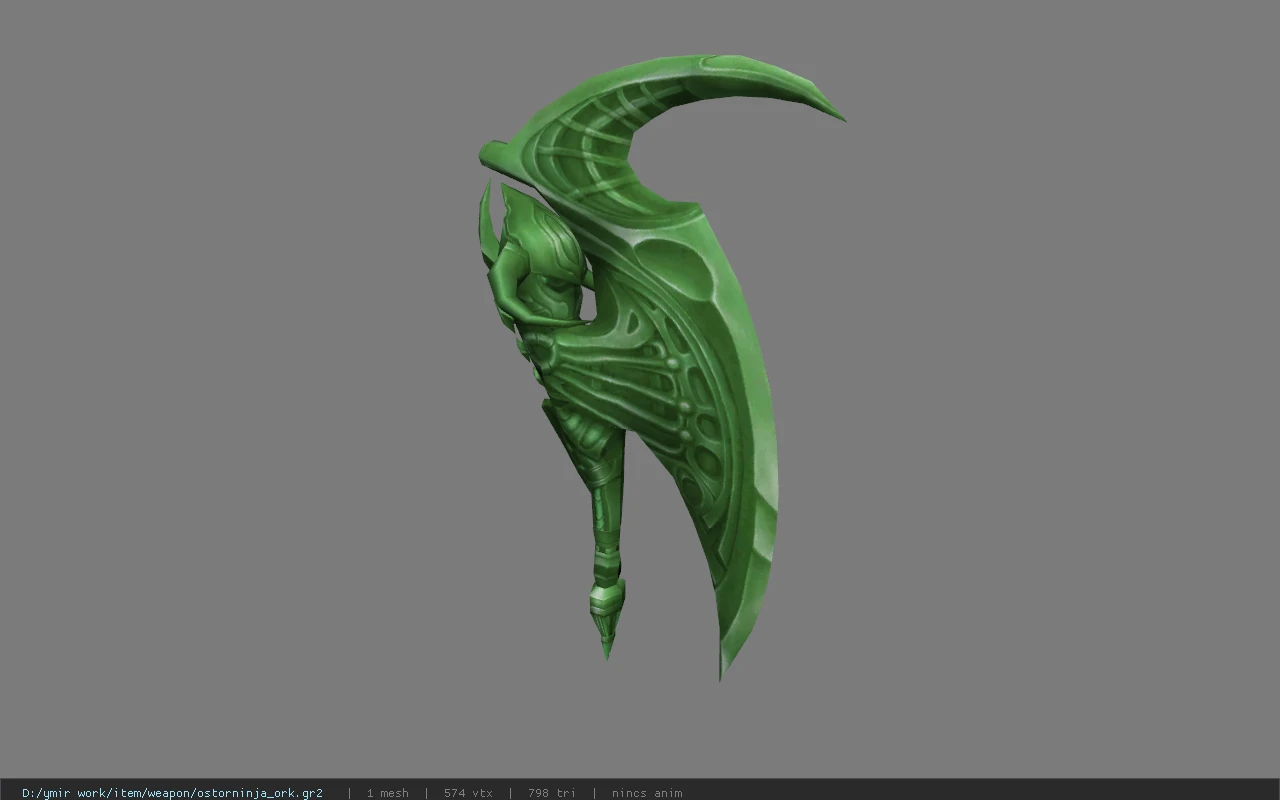Click the file path ostorninja_ork.gr2 in status bar
The width and height of the screenshot is (1280, 800).
(x=172, y=793)
